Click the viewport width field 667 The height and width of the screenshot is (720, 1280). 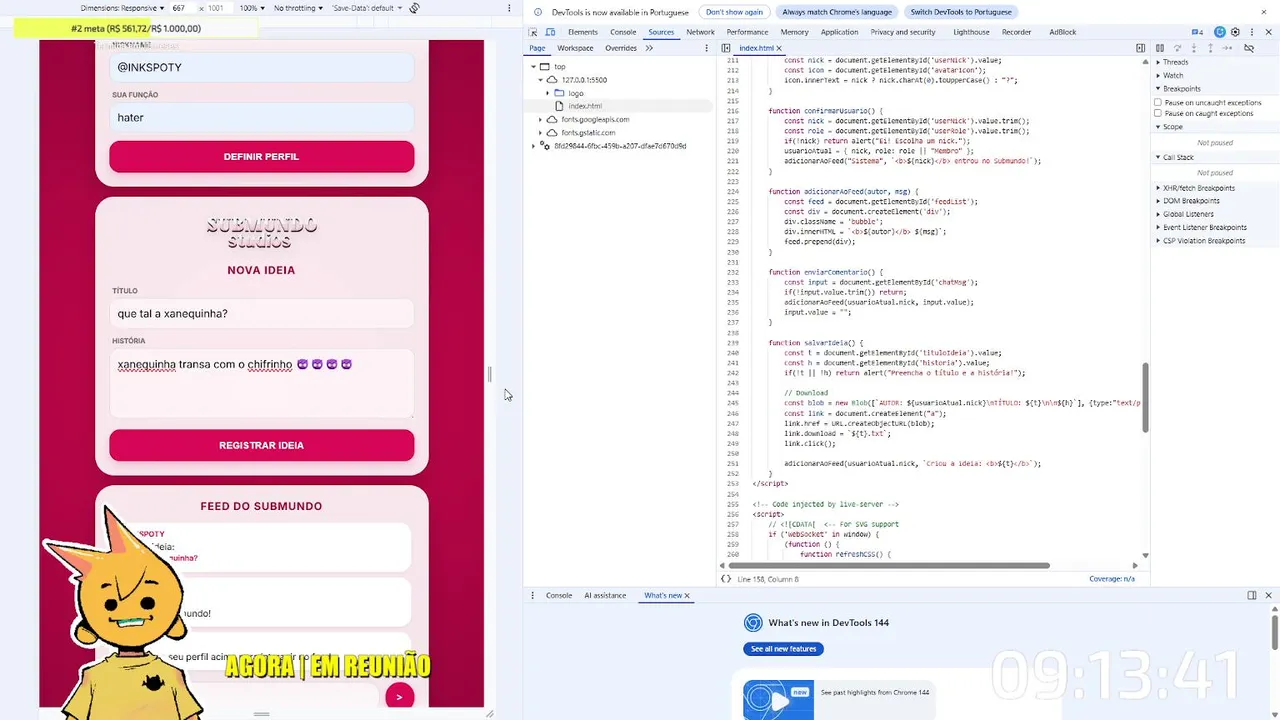180,8
